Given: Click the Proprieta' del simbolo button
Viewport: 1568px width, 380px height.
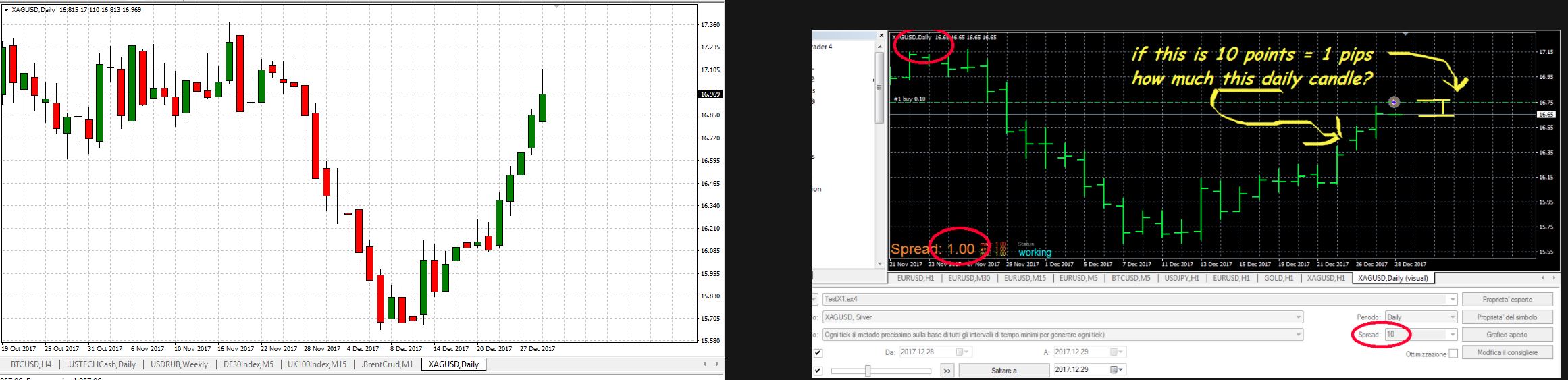Looking at the screenshot, I should [x=1507, y=317].
